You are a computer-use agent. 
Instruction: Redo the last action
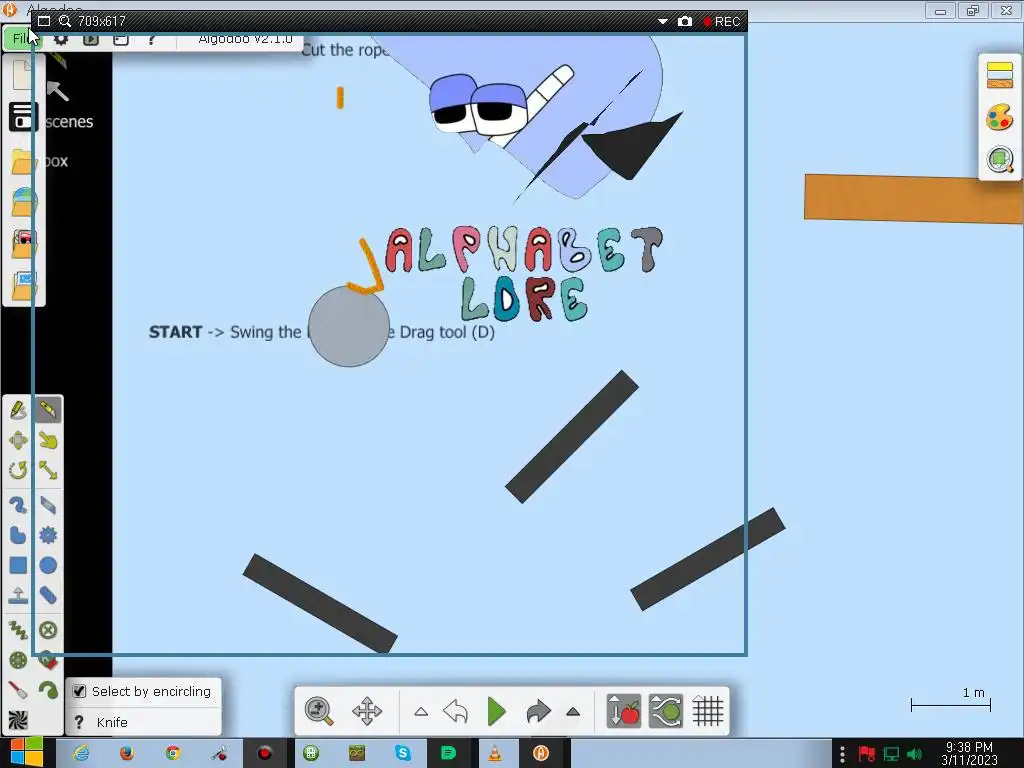pyautogui.click(x=538, y=711)
